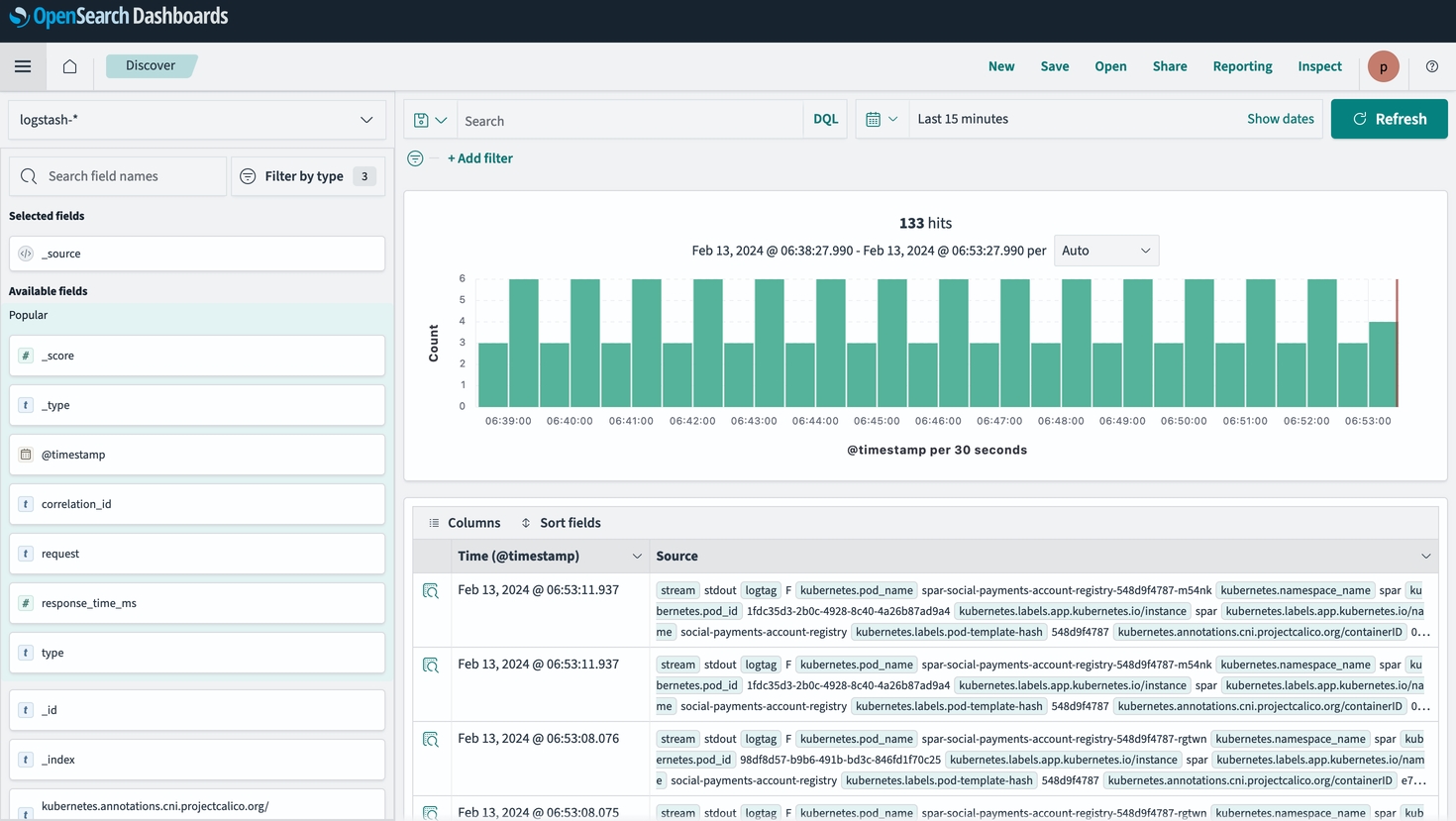Go to home via house icon

(x=69, y=66)
